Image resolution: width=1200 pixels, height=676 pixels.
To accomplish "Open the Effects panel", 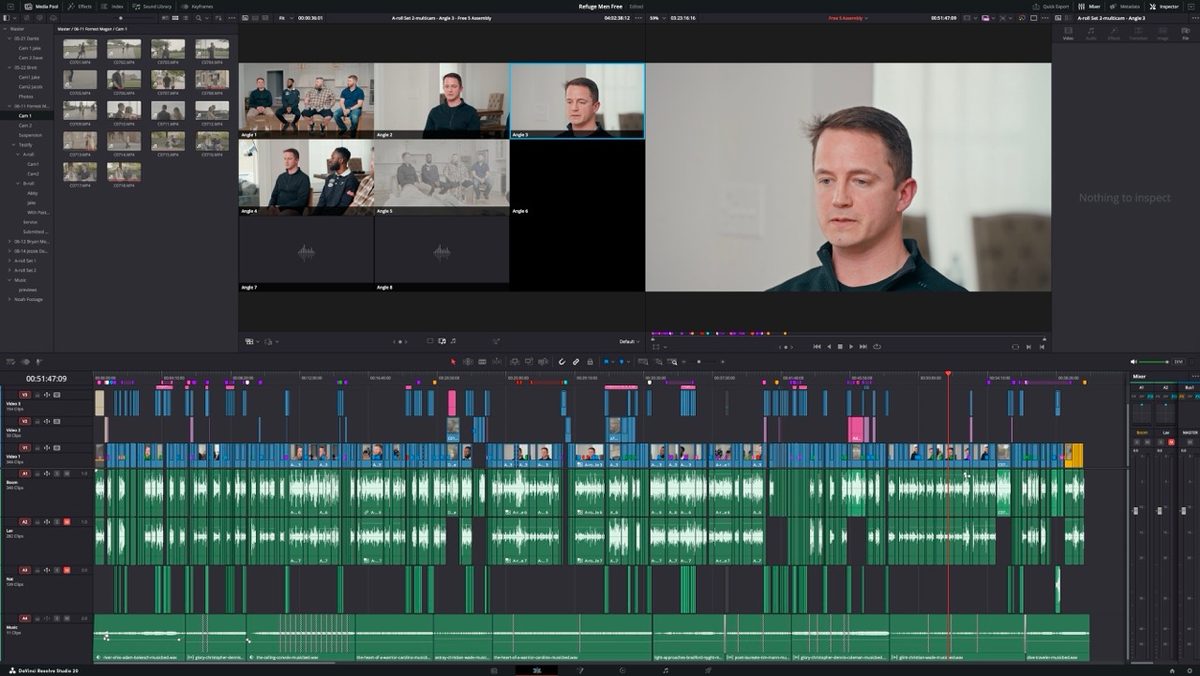I will click(x=80, y=6).
